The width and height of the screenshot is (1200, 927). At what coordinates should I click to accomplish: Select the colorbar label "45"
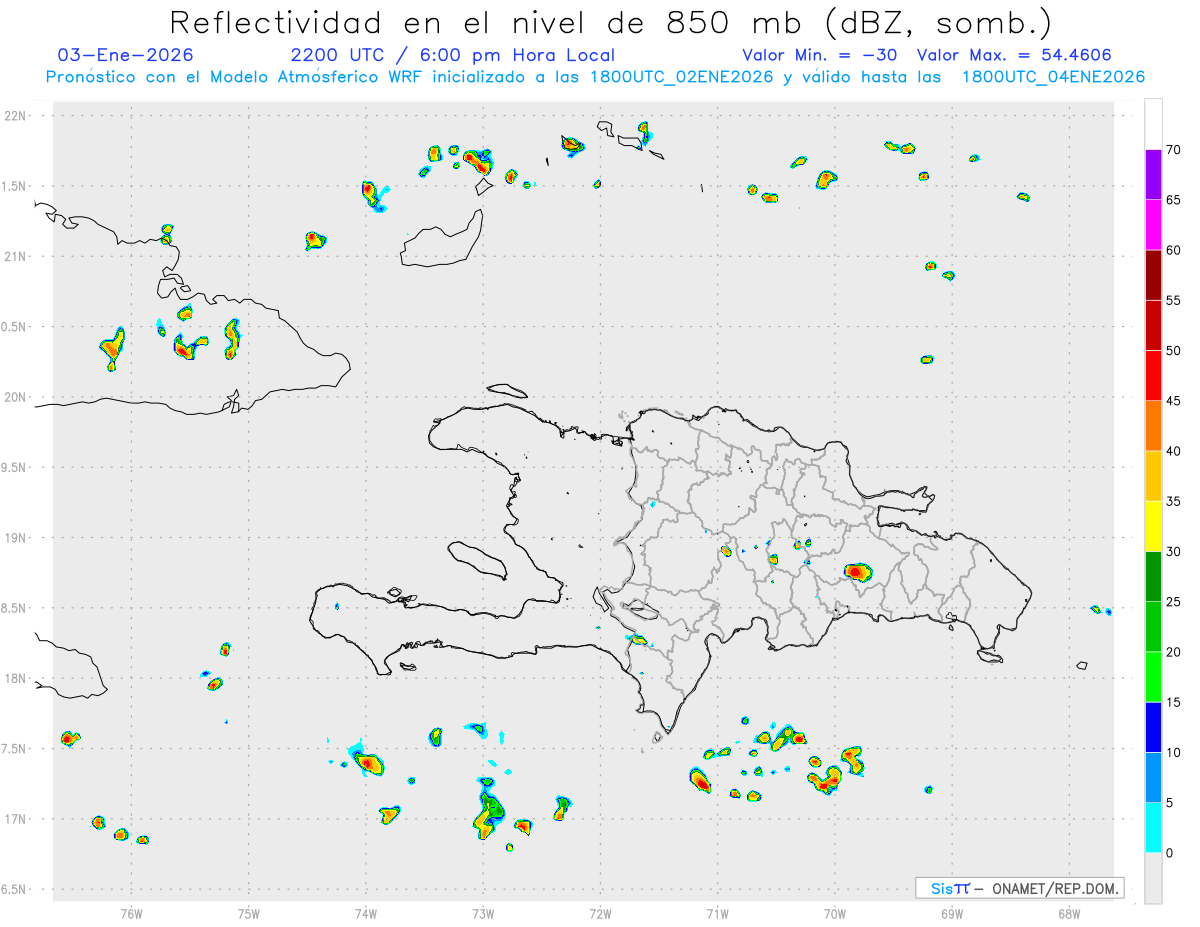click(x=1174, y=401)
